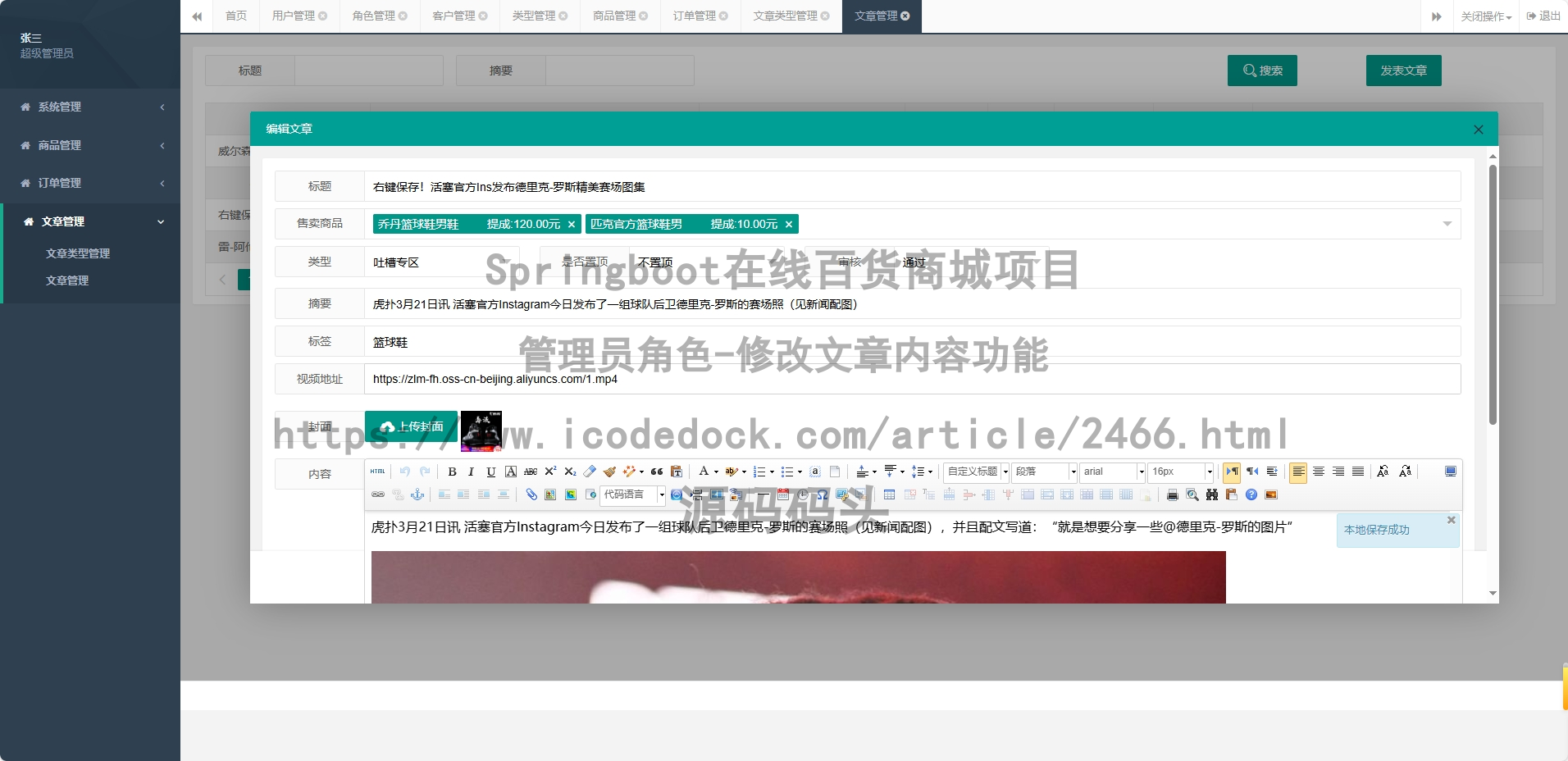Switch to the 商品管理 tab
Image resolution: width=1568 pixels, height=761 pixels.
(x=620, y=16)
